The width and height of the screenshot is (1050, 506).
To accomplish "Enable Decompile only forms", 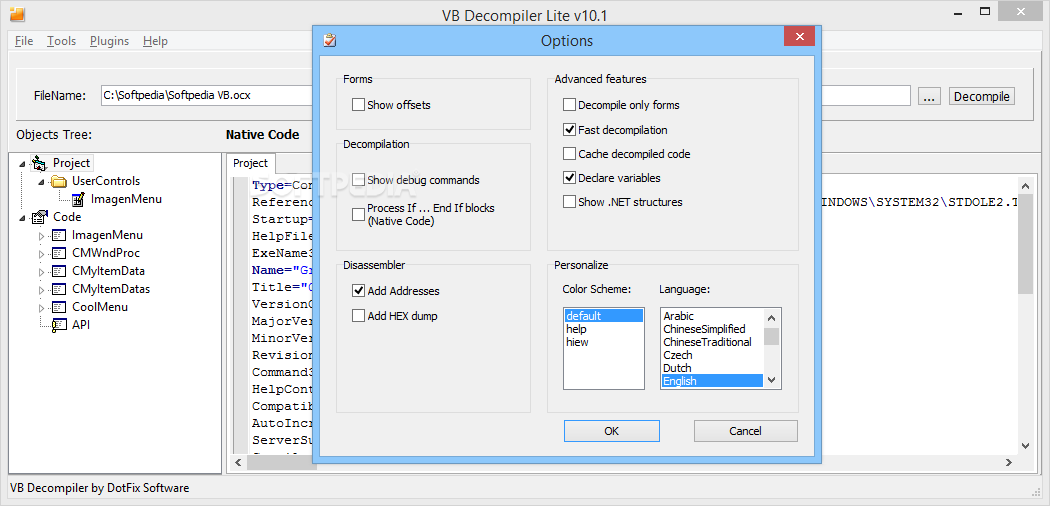I will 569,104.
